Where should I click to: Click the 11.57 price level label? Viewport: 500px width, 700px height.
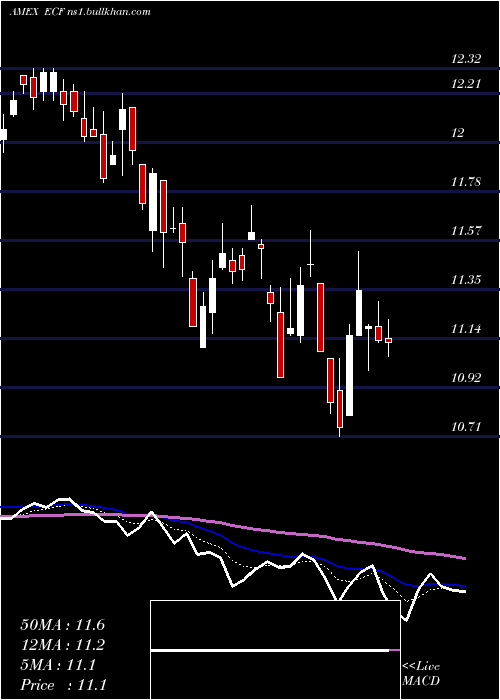click(466, 231)
